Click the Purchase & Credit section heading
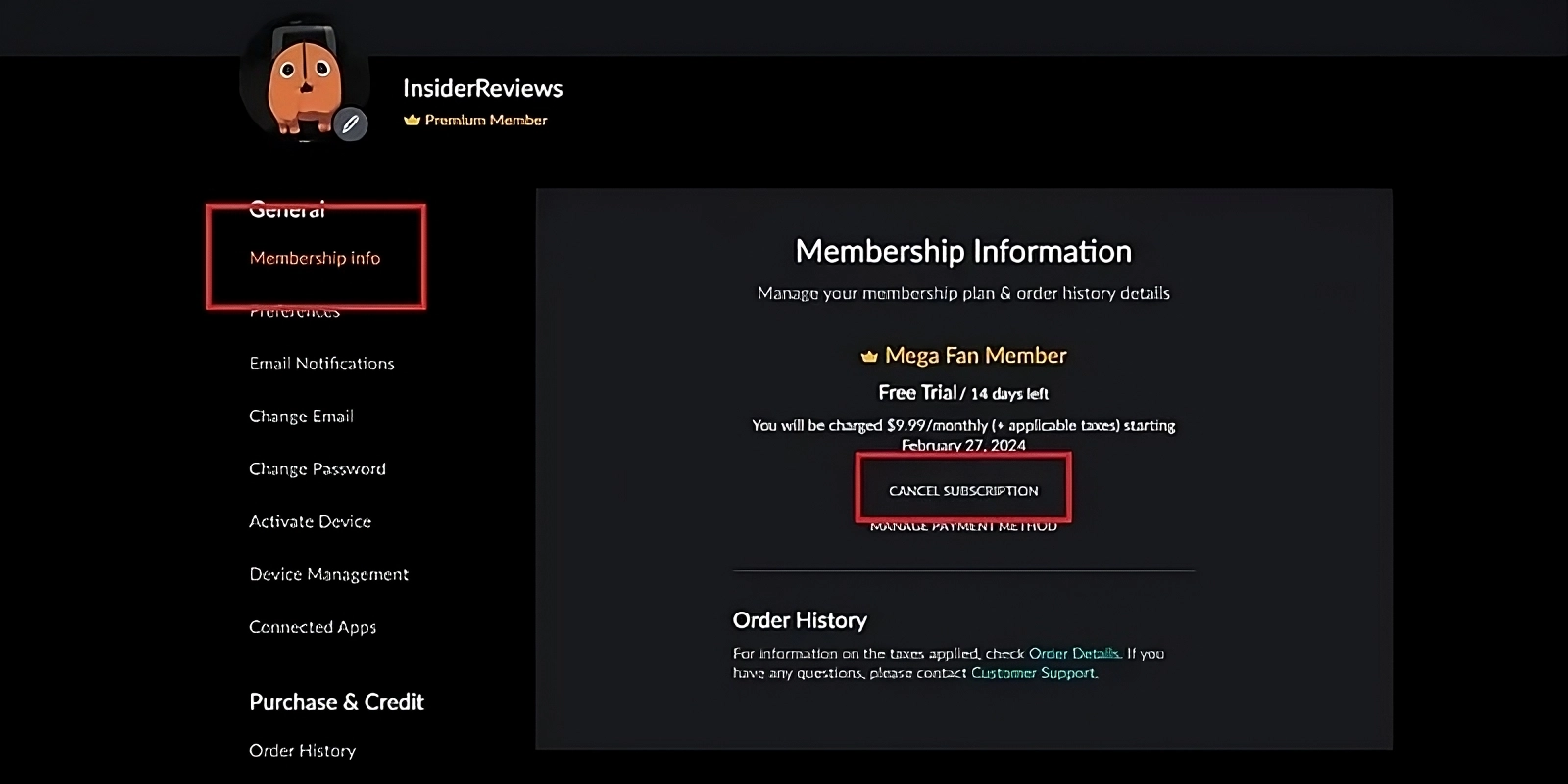This screenshot has width=1568, height=784. pyautogui.click(x=336, y=702)
